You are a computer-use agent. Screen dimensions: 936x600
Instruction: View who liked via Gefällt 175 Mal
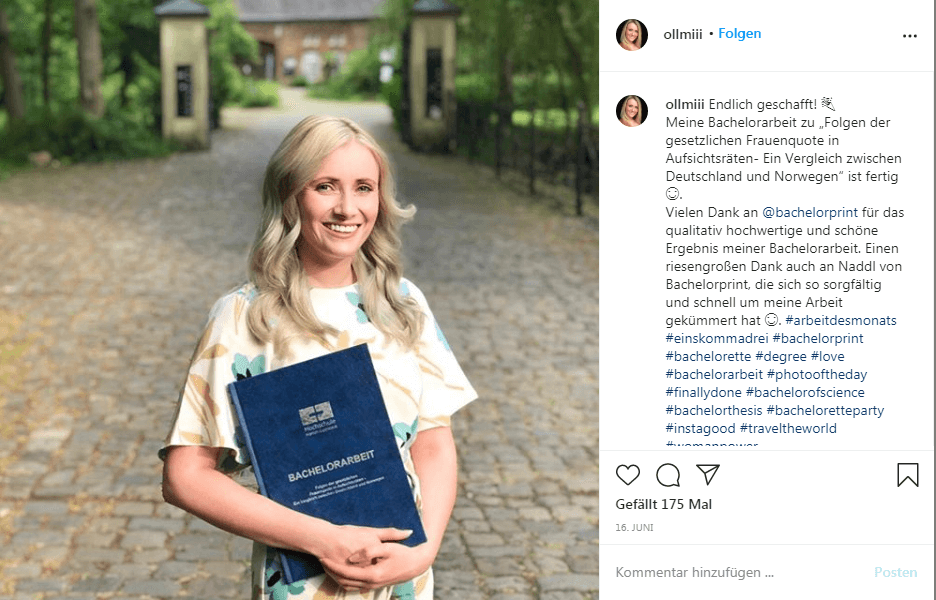[x=664, y=504]
